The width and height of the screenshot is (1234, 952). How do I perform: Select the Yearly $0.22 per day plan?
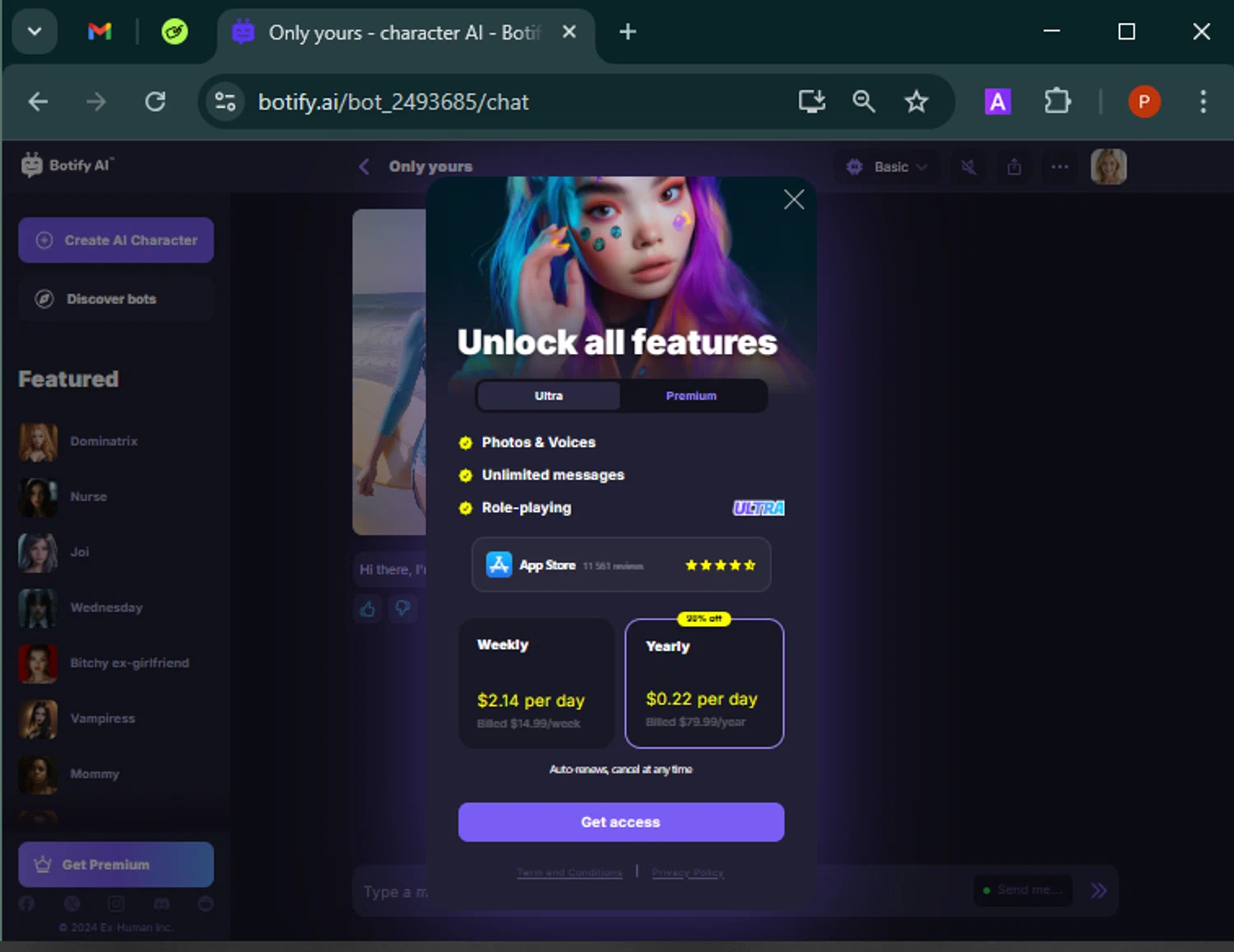[704, 684]
